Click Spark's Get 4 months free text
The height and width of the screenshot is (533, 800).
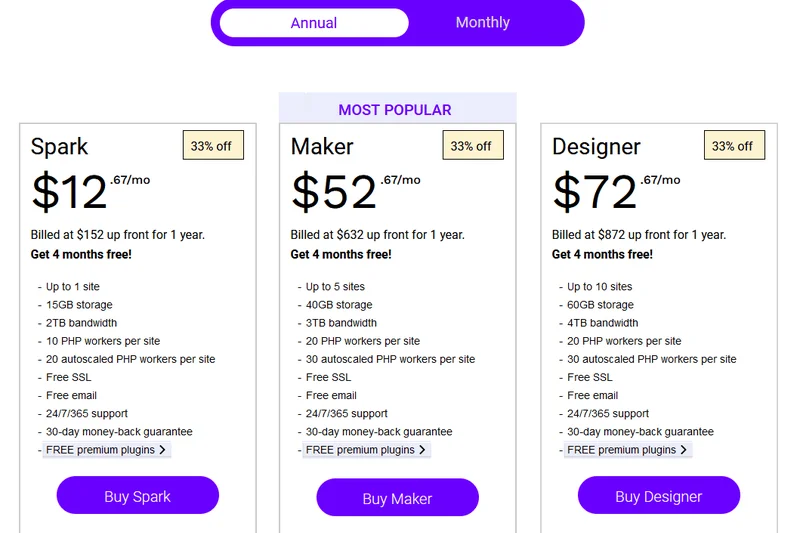point(81,255)
